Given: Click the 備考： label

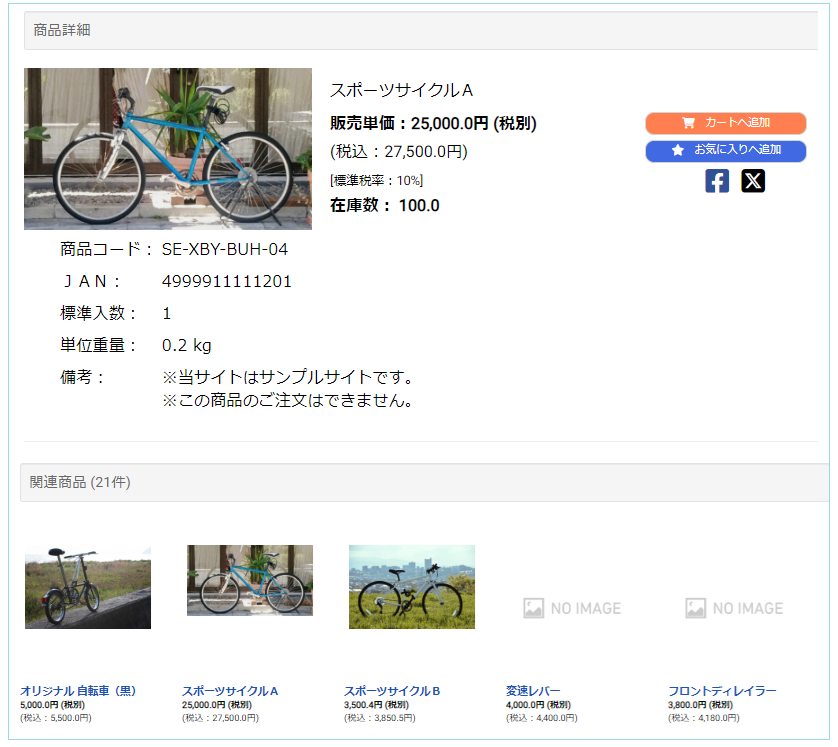Looking at the screenshot, I should pyautogui.click(x=82, y=377).
